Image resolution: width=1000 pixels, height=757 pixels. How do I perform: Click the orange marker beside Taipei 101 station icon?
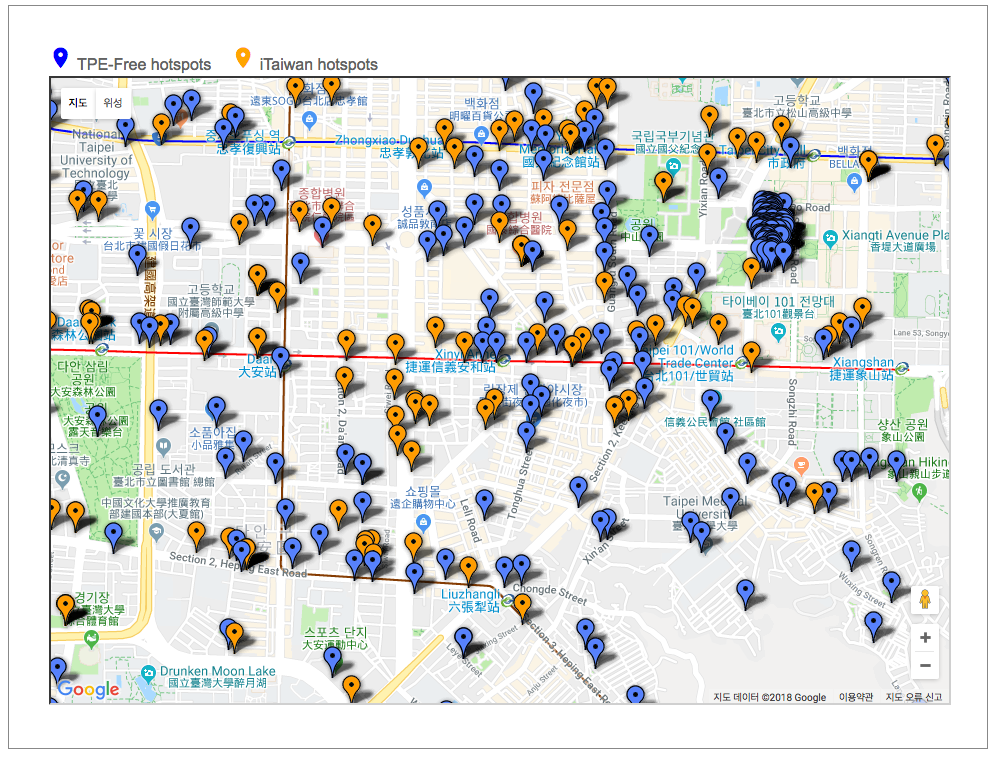point(751,356)
